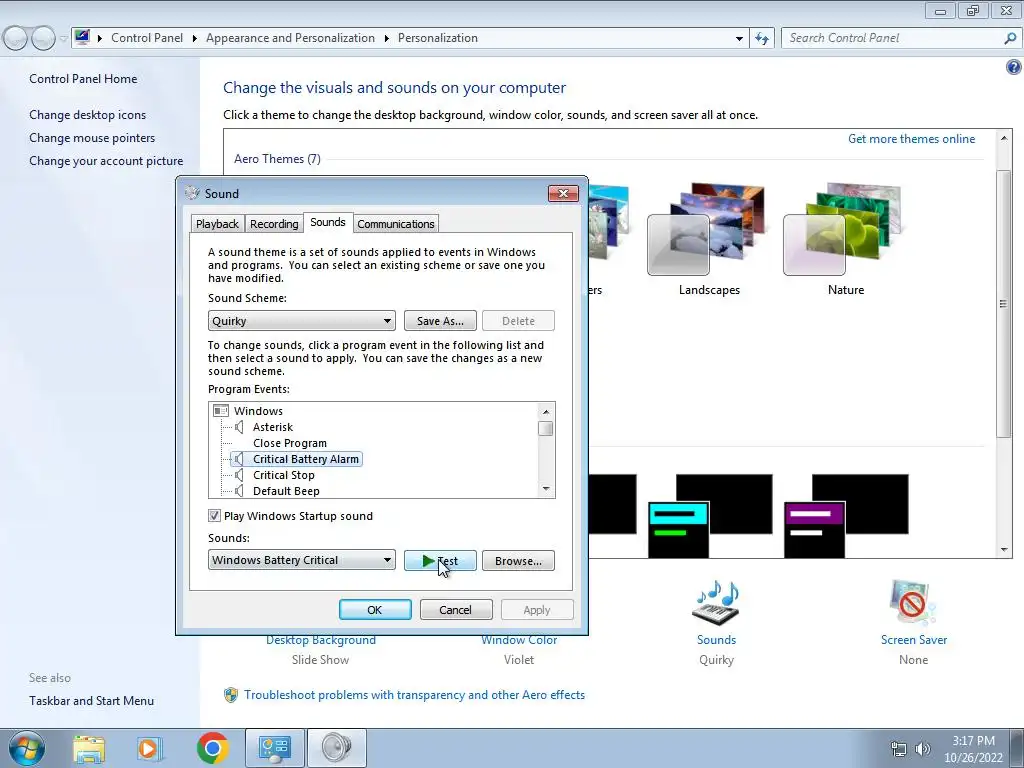Screen dimensions: 1024x768
Task: Open Change desktop icons link
Action: click(88, 115)
